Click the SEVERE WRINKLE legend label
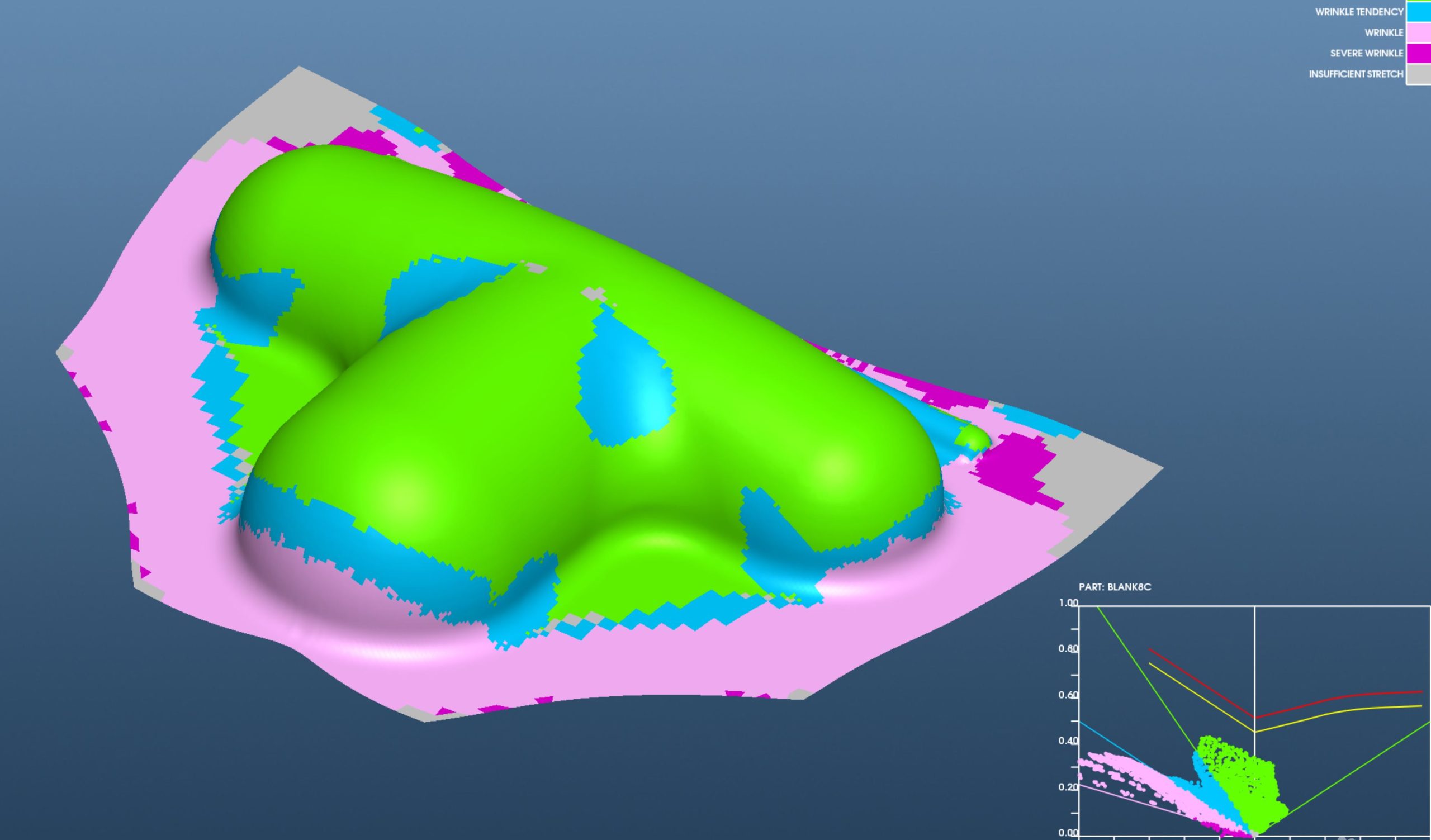Viewport: 1431px width, 840px height. (x=1366, y=53)
